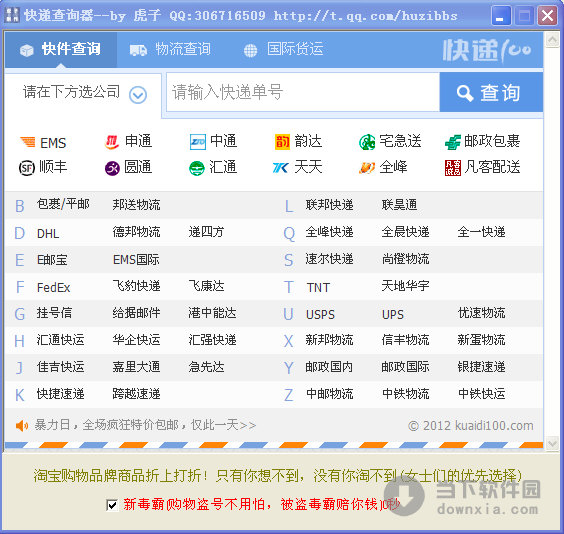Click the 宅急送 green logo icon
Image resolution: width=564 pixels, height=534 pixels.
[367, 142]
